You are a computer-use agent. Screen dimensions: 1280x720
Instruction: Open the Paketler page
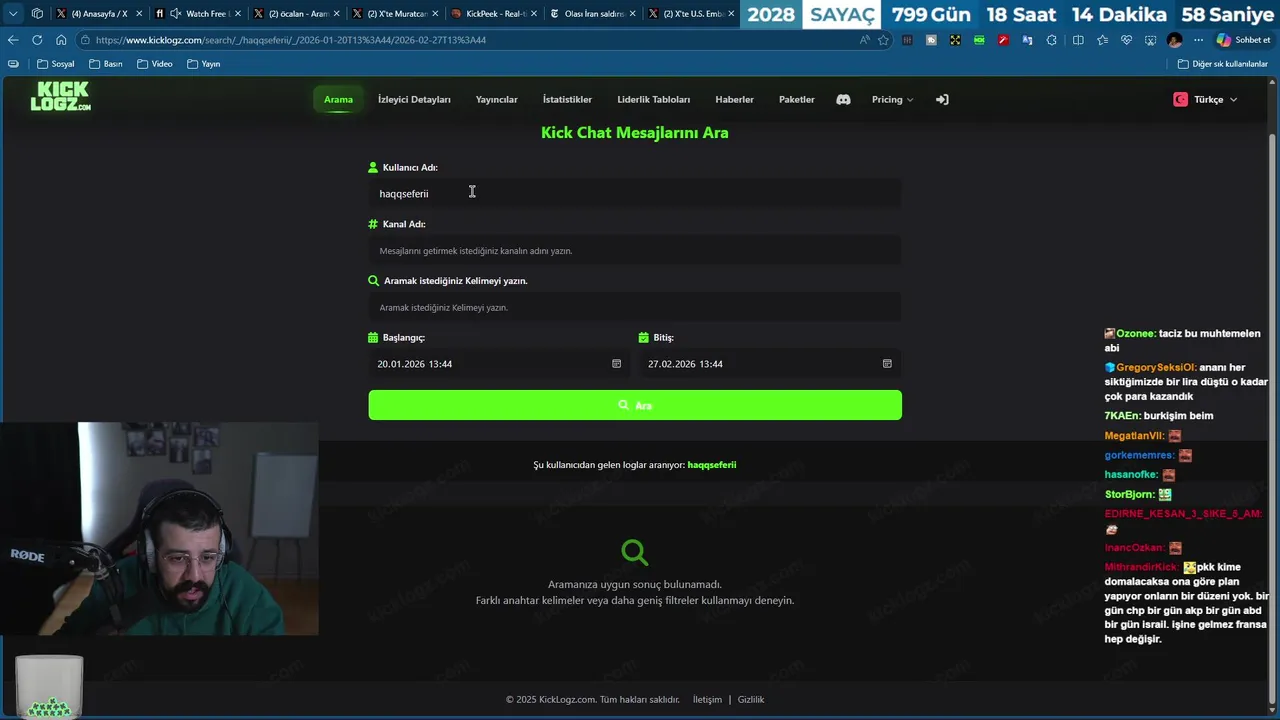797,99
